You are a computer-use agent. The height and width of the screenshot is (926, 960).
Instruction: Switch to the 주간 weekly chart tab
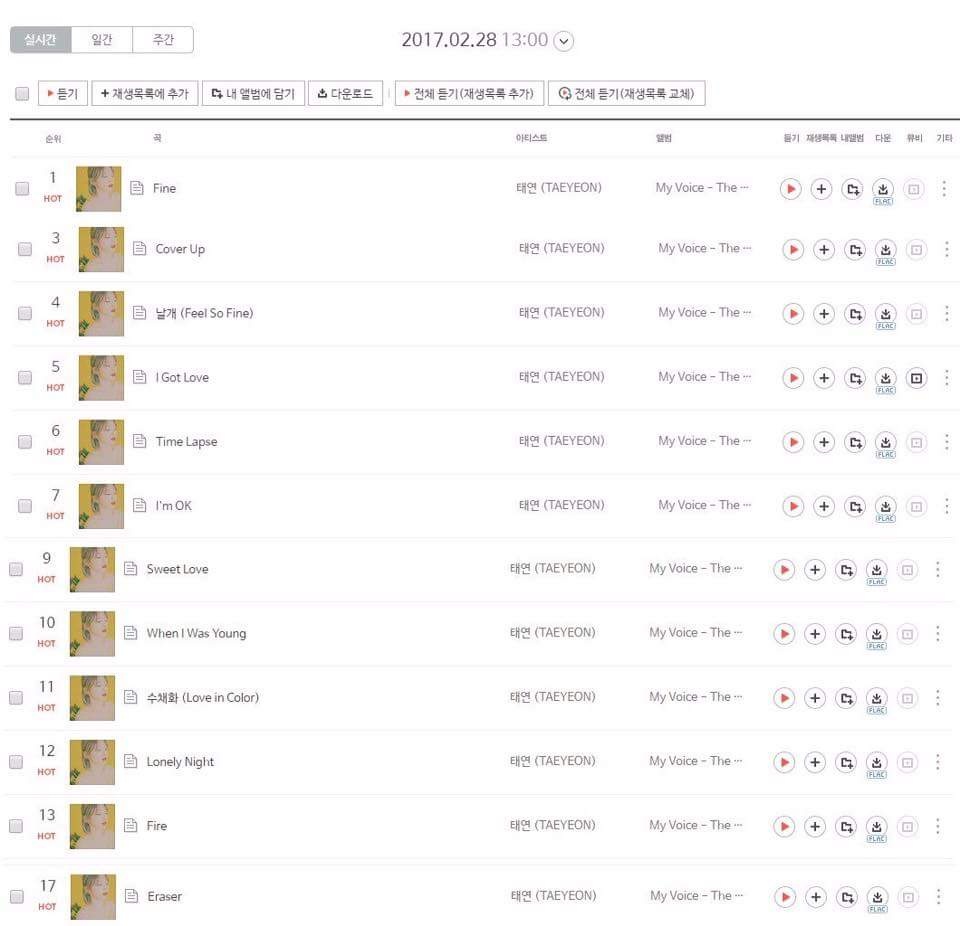coord(162,40)
